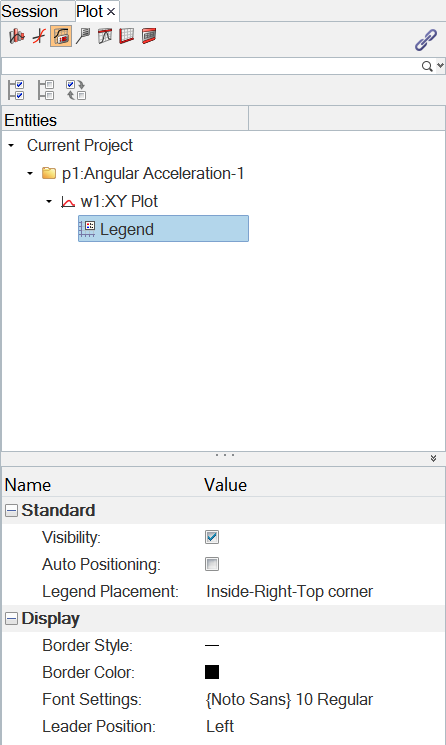Click the 'Border Color:' property label

coord(88,672)
